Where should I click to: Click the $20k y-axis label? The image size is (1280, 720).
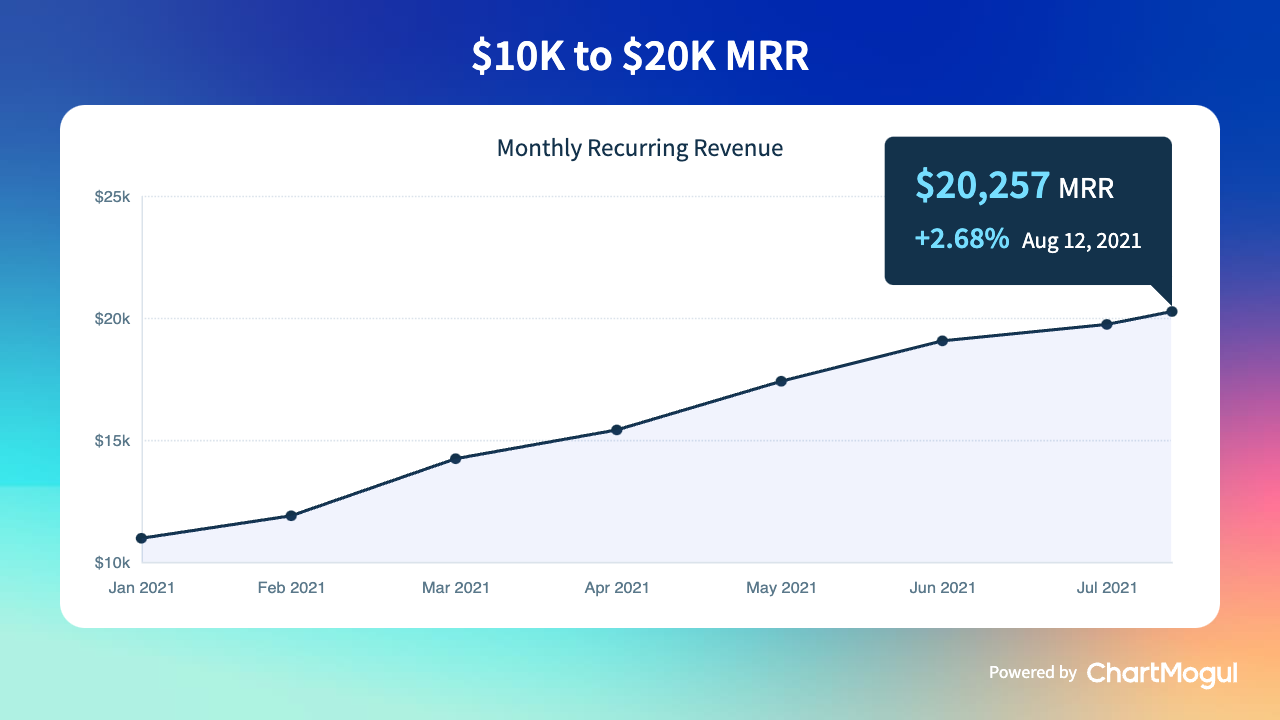(112, 319)
